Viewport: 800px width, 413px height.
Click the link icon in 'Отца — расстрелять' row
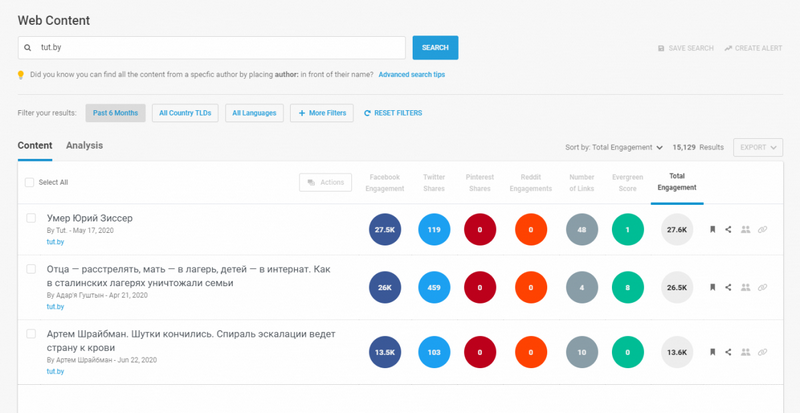coord(762,287)
